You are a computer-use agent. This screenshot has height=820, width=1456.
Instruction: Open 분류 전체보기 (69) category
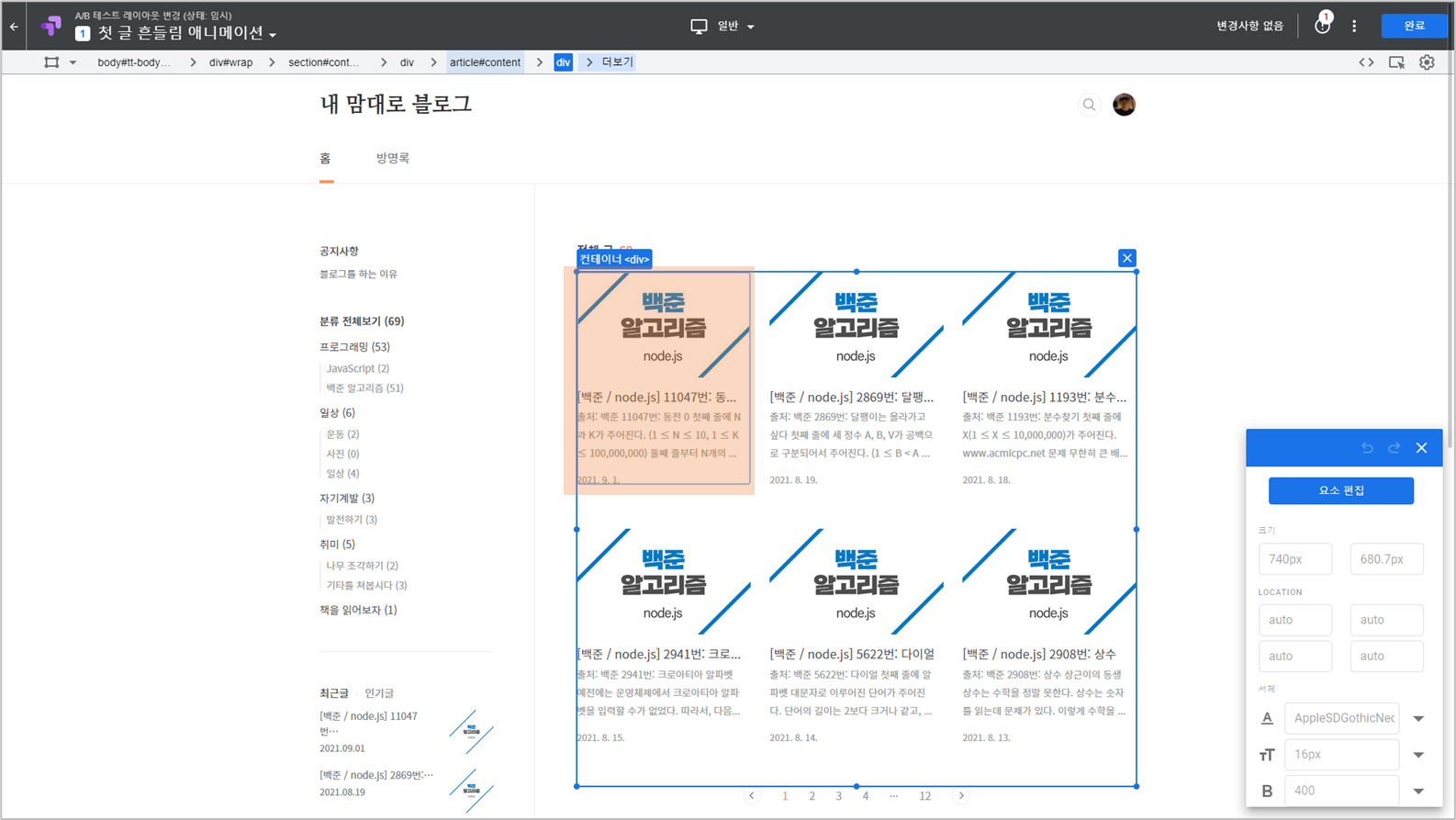(x=362, y=321)
